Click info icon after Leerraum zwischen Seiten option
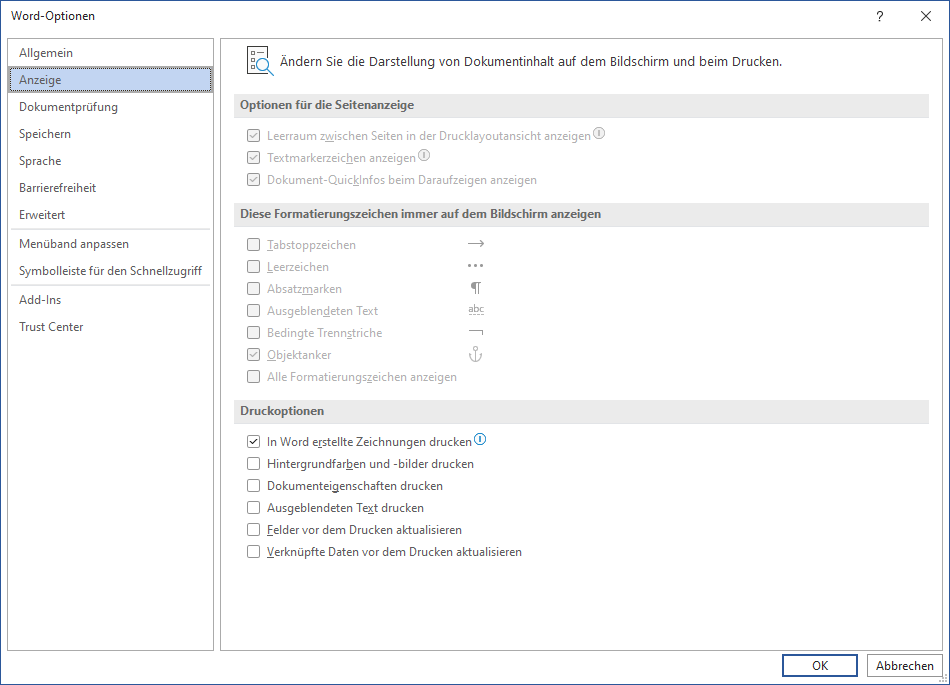This screenshot has width=950, height=685. point(599,134)
